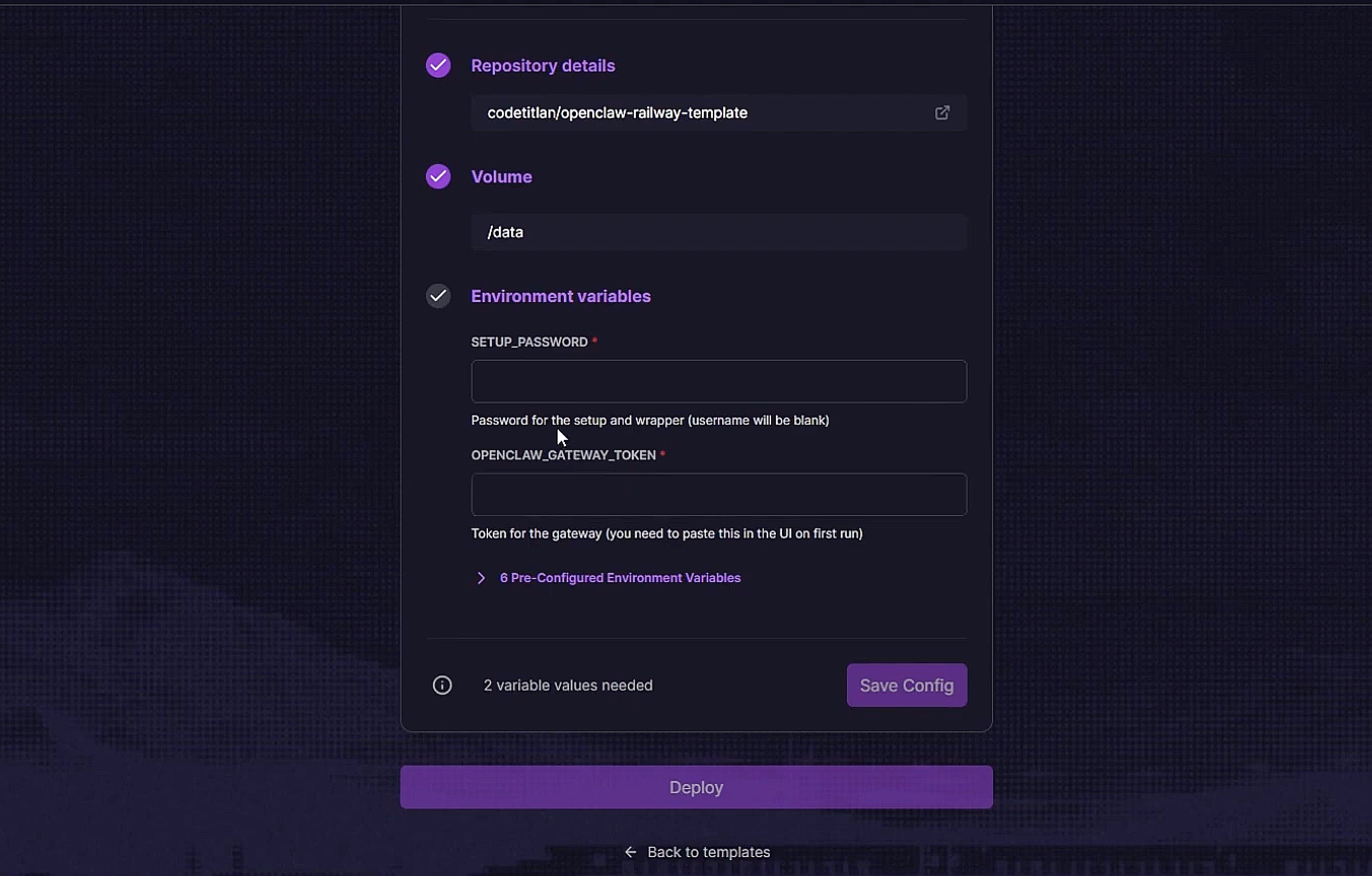Click the Environment variables heading

coord(561,296)
